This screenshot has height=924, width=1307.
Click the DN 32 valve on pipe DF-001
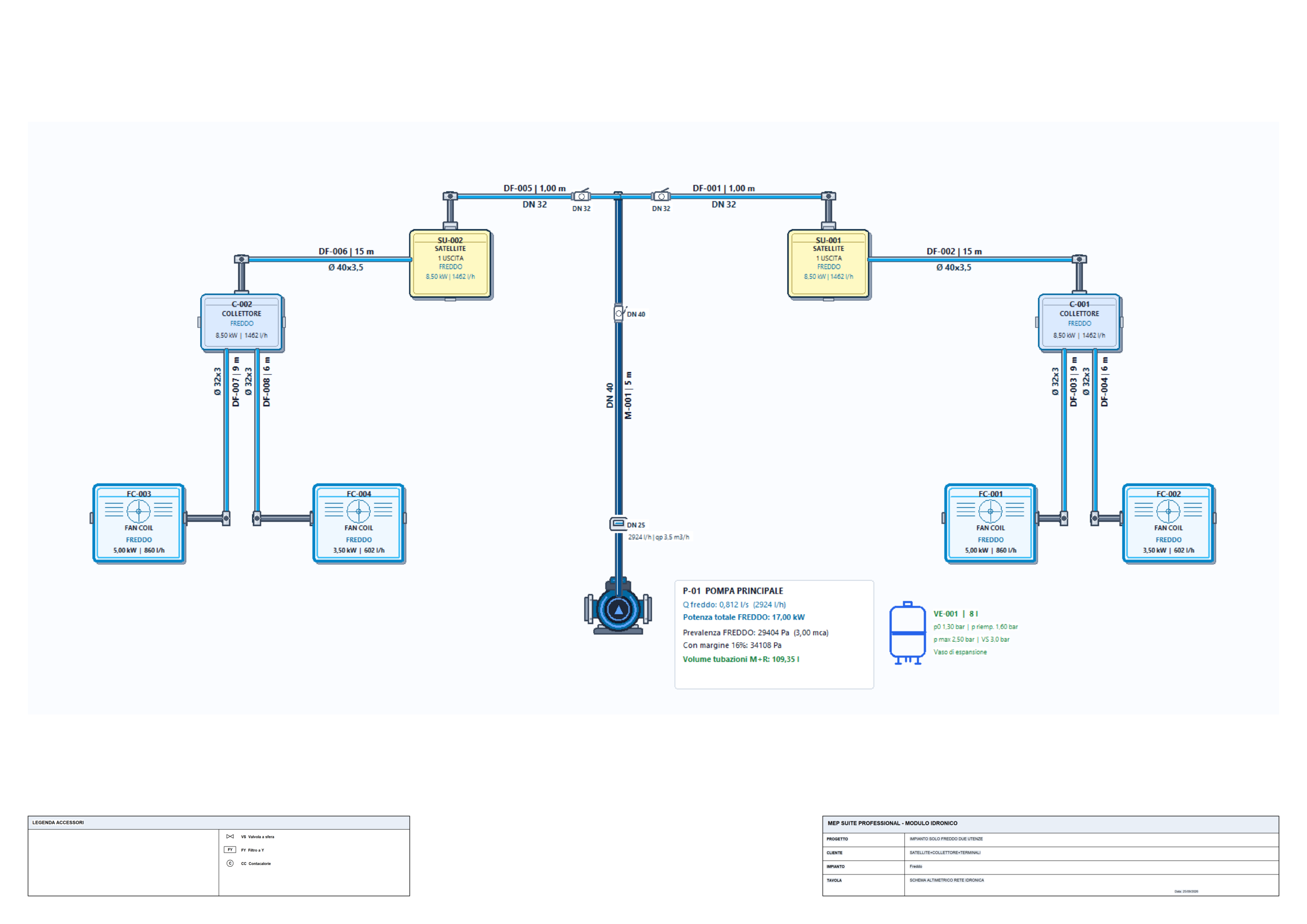[661, 196]
